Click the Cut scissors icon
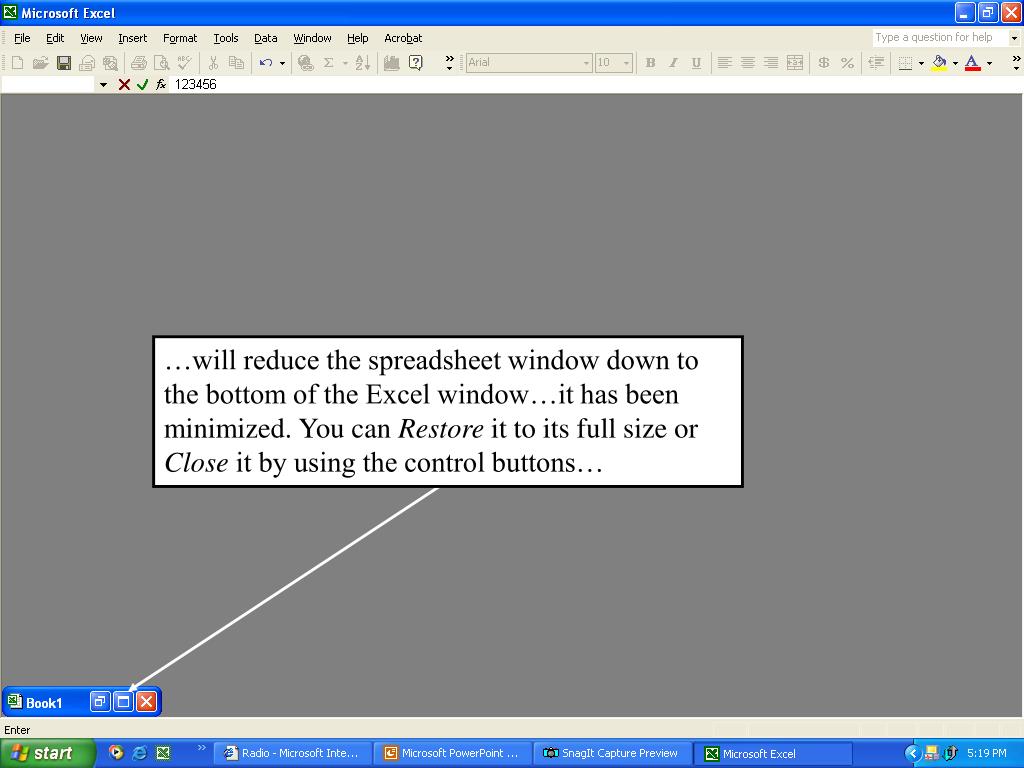Viewport: 1024px width, 768px height. coord(213,63)
